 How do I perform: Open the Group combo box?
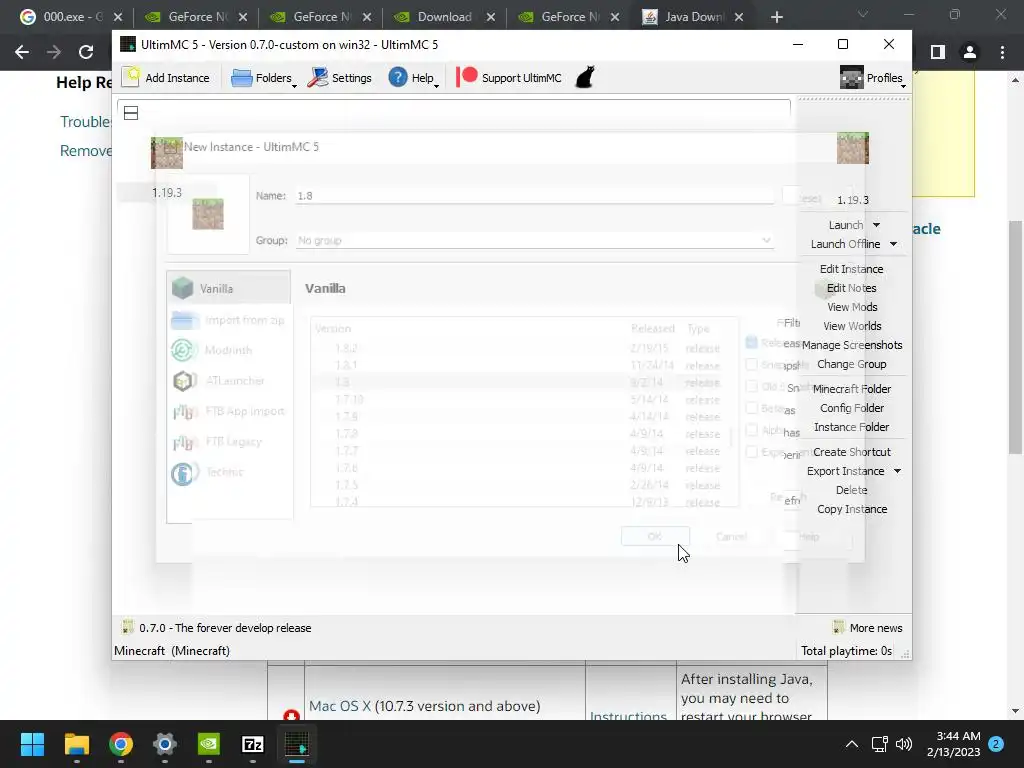coord(534,240)
